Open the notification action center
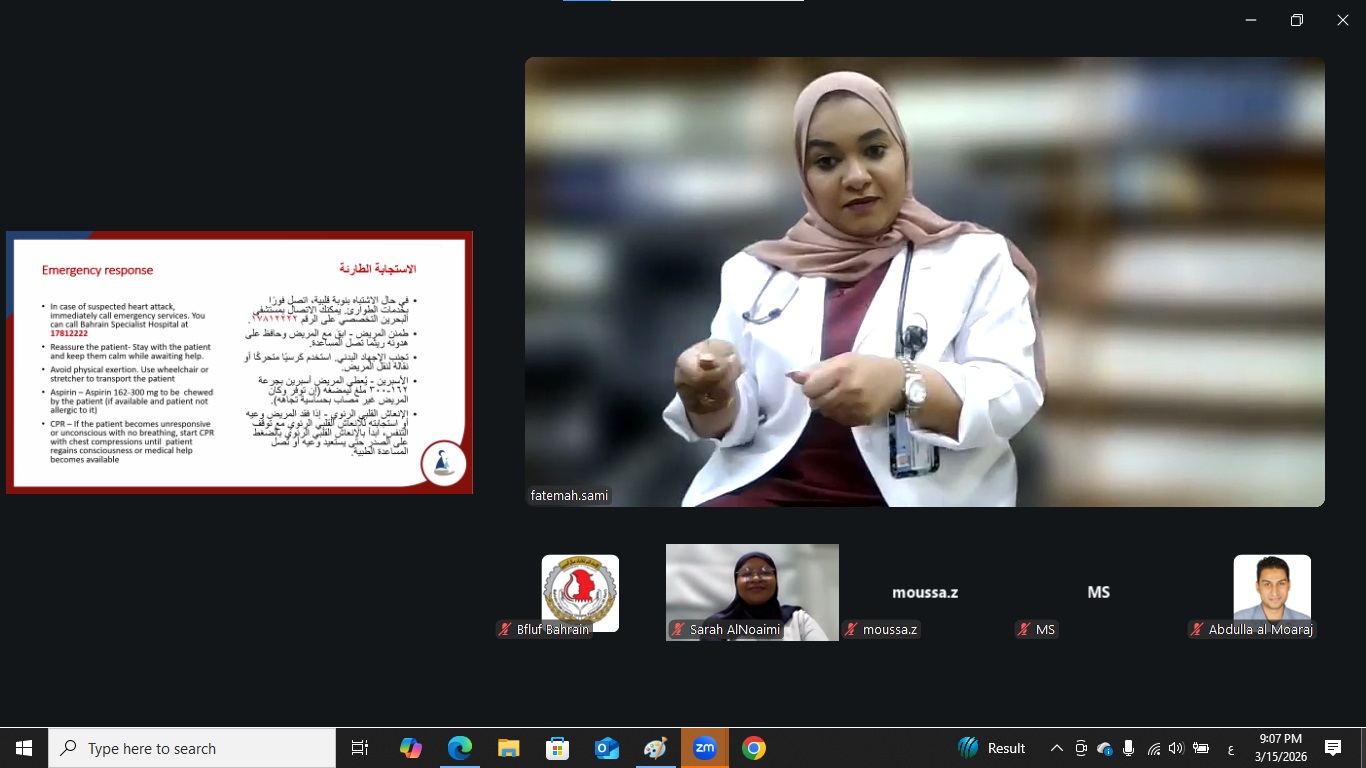The image size is (1366, 768). (x=1333, y=748)
